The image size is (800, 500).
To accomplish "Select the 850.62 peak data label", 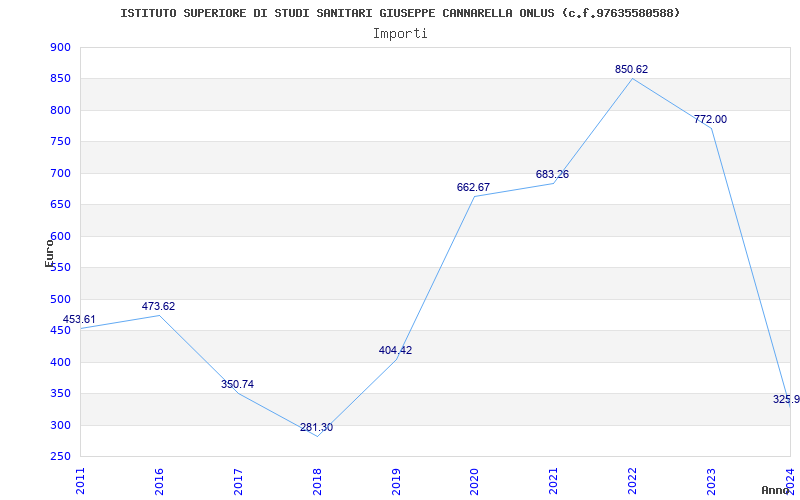I will coord(632,69).
